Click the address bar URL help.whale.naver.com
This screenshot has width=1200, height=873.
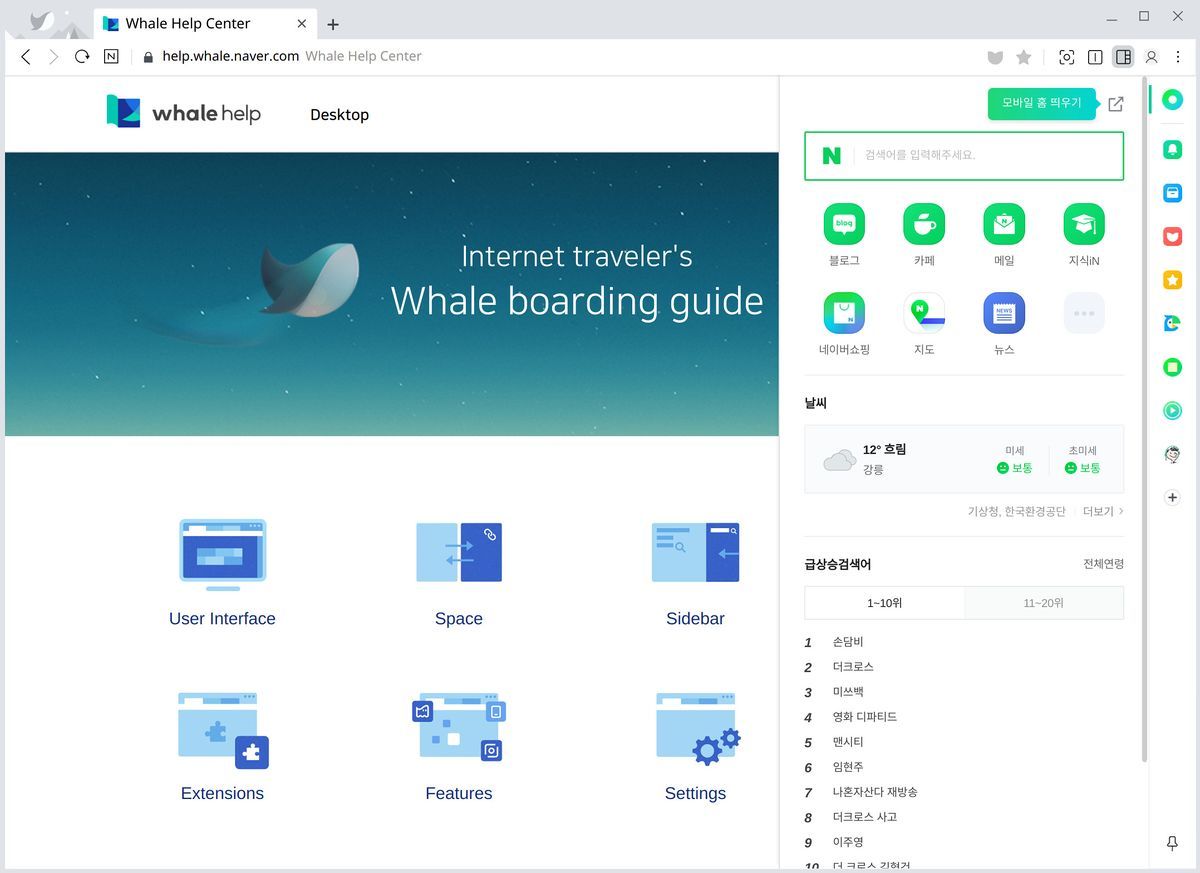(x=231, y=57)
